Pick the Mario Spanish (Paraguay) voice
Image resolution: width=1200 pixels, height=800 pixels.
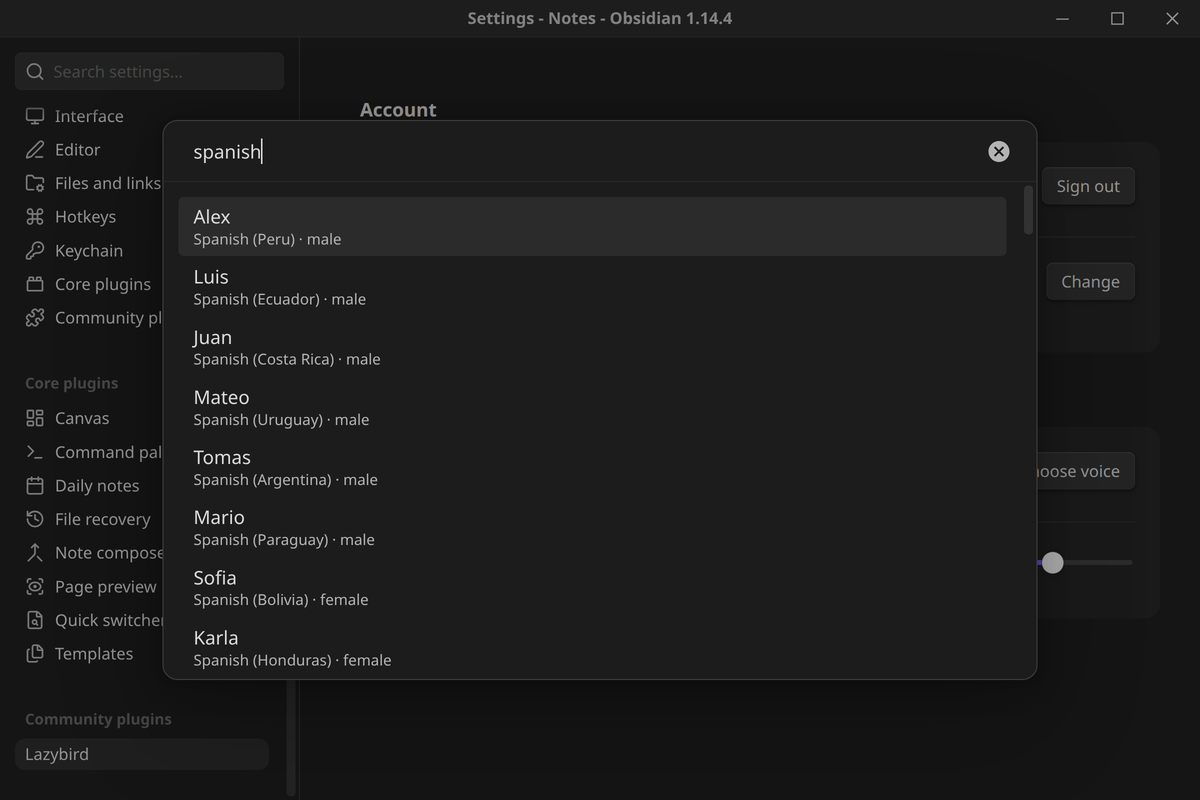tap(592, 527)
